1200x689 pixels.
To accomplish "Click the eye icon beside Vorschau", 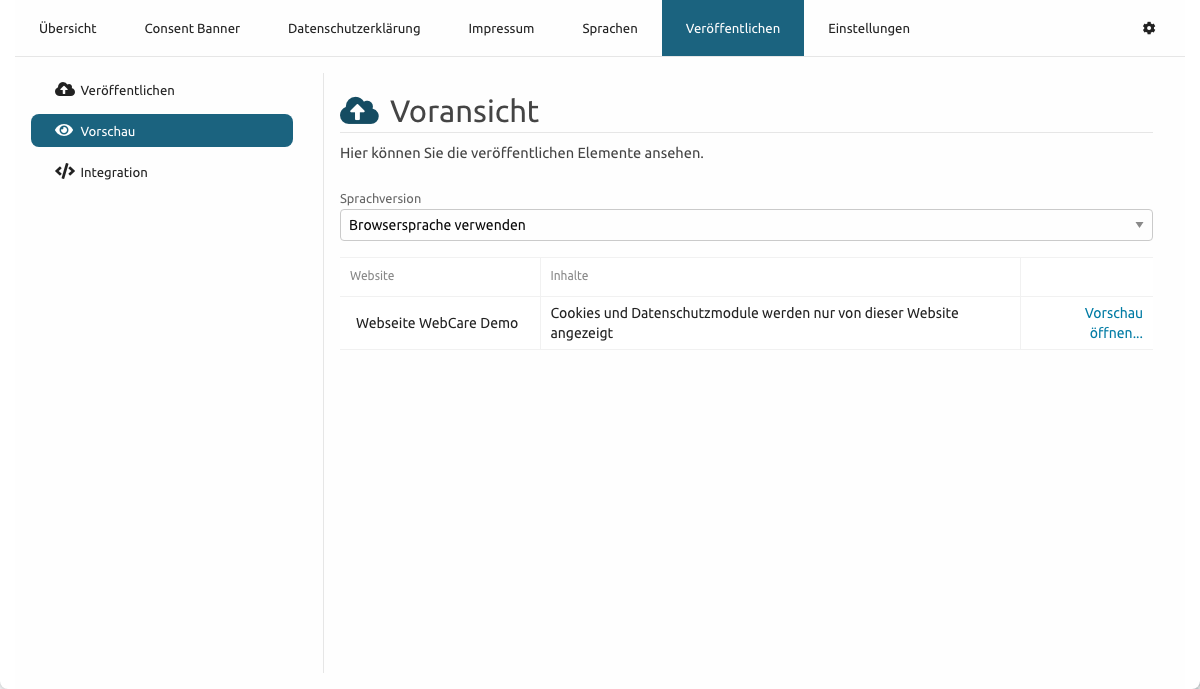I will coord(64,131).
